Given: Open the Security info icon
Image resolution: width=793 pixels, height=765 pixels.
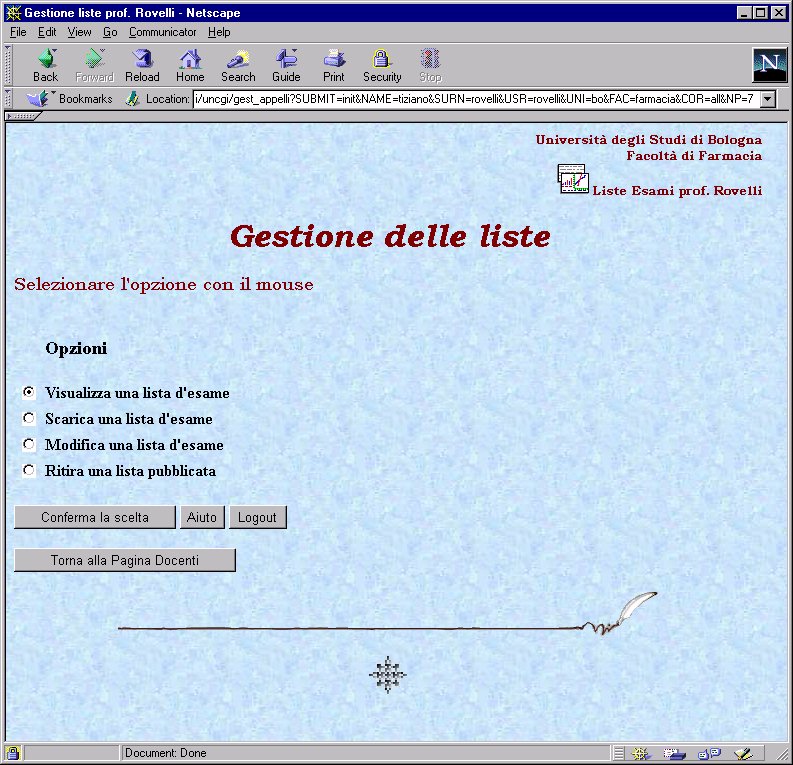Looking at the screenshot, I should click(382, 65).
